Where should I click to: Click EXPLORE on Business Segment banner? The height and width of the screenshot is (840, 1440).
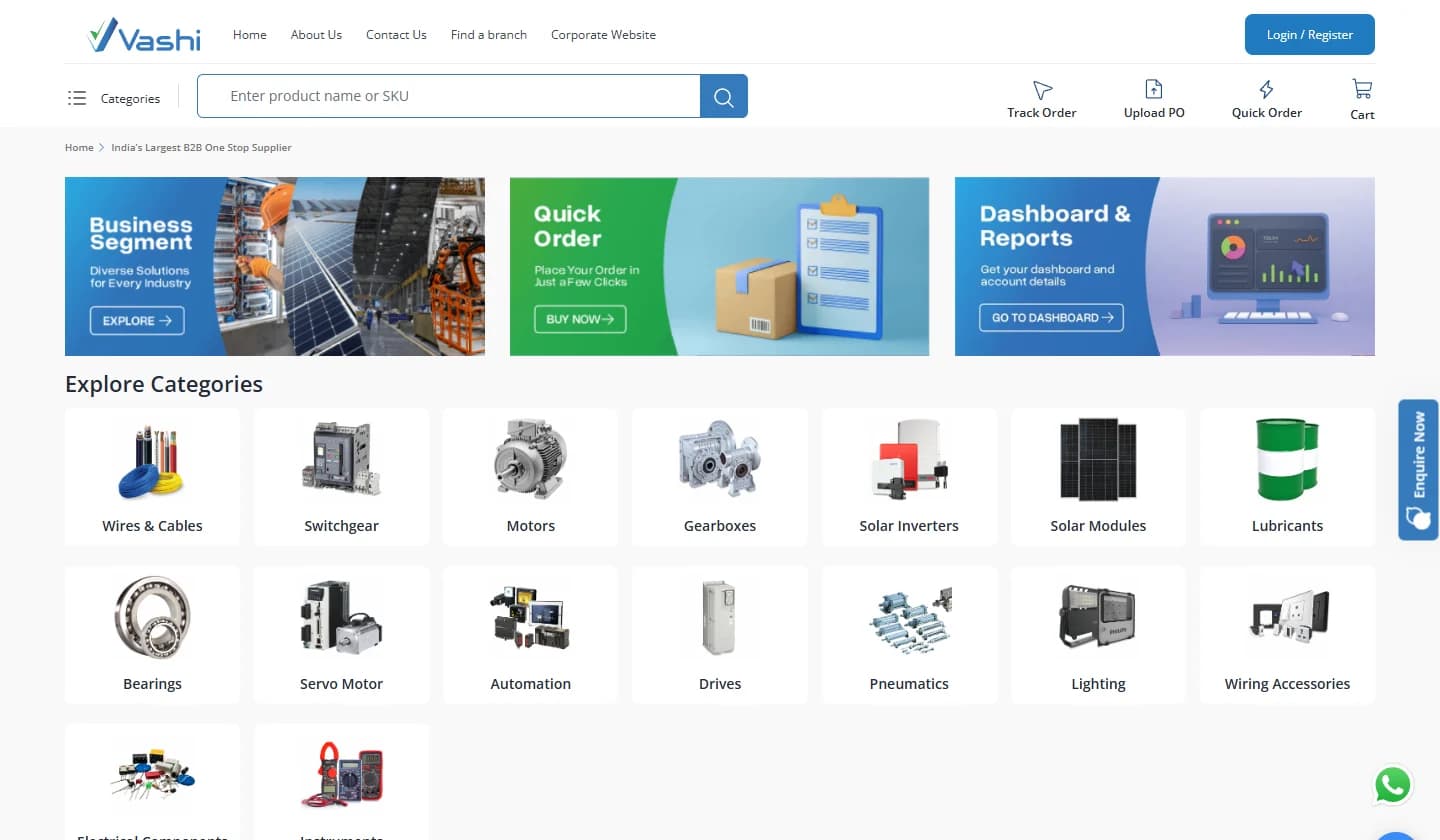(137, 321)
